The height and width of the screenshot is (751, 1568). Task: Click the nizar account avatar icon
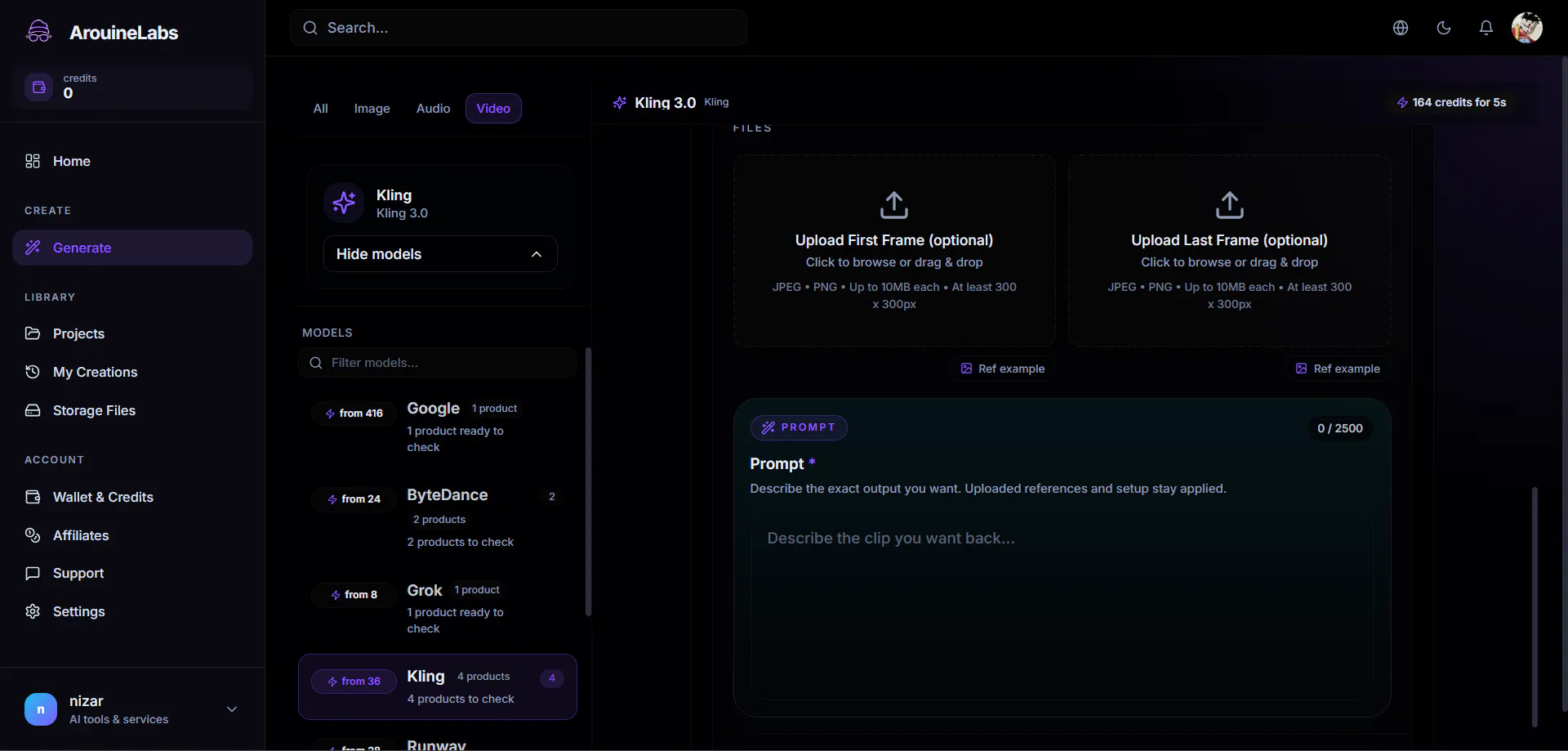[x=41, y=709]
